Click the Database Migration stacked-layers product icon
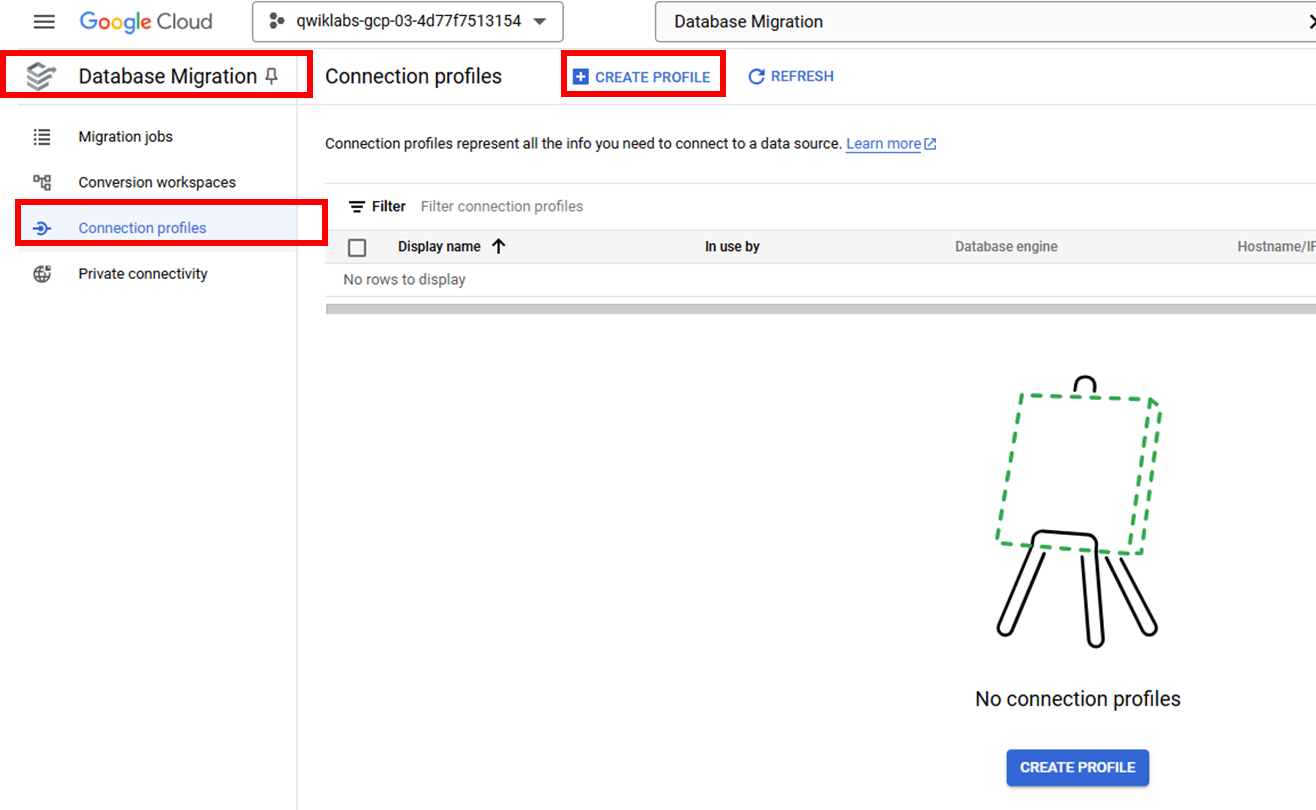This screenshot has height=810, width=1316. point(40,76)
